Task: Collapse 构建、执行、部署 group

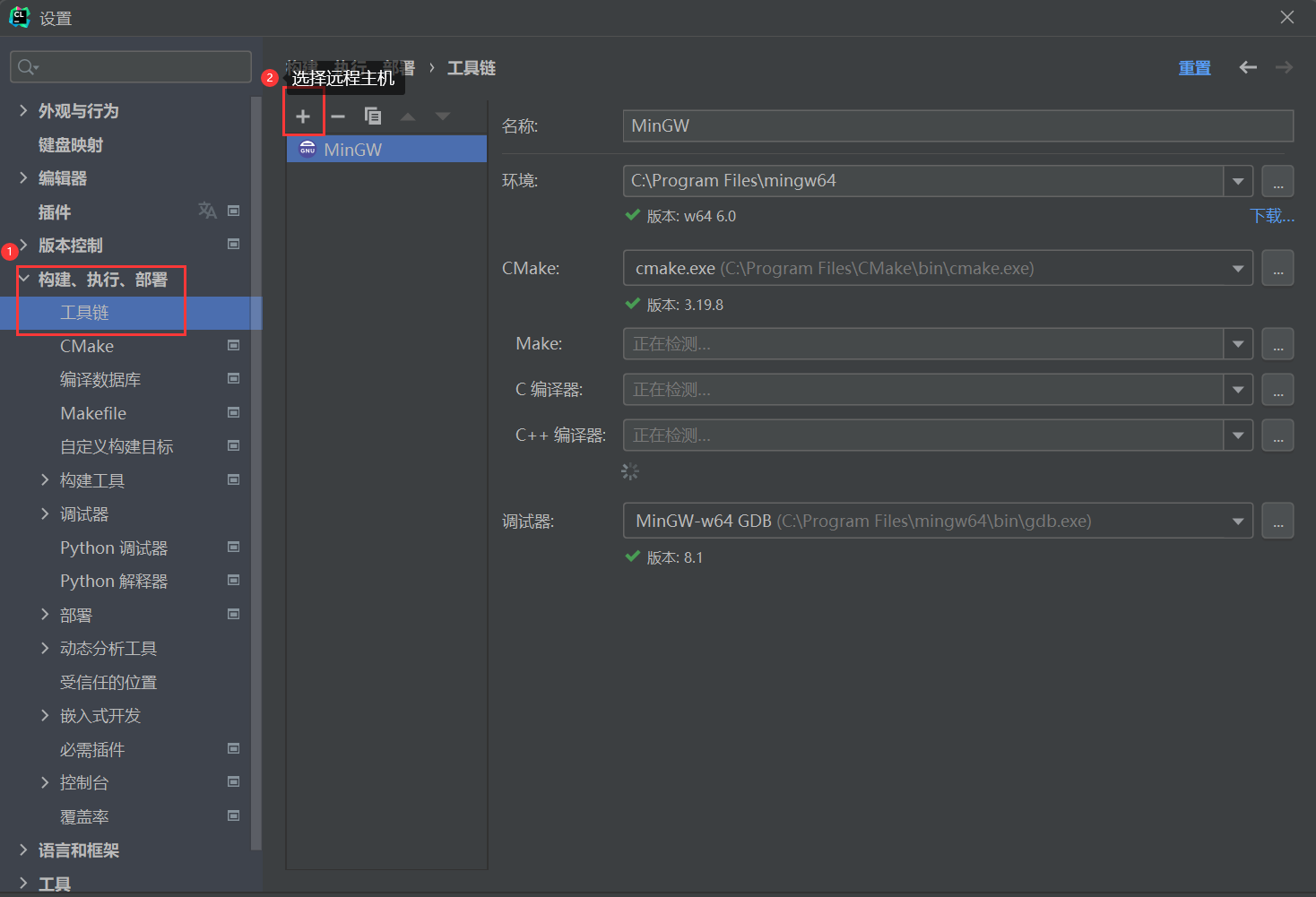Action: (x=23, y=279)
